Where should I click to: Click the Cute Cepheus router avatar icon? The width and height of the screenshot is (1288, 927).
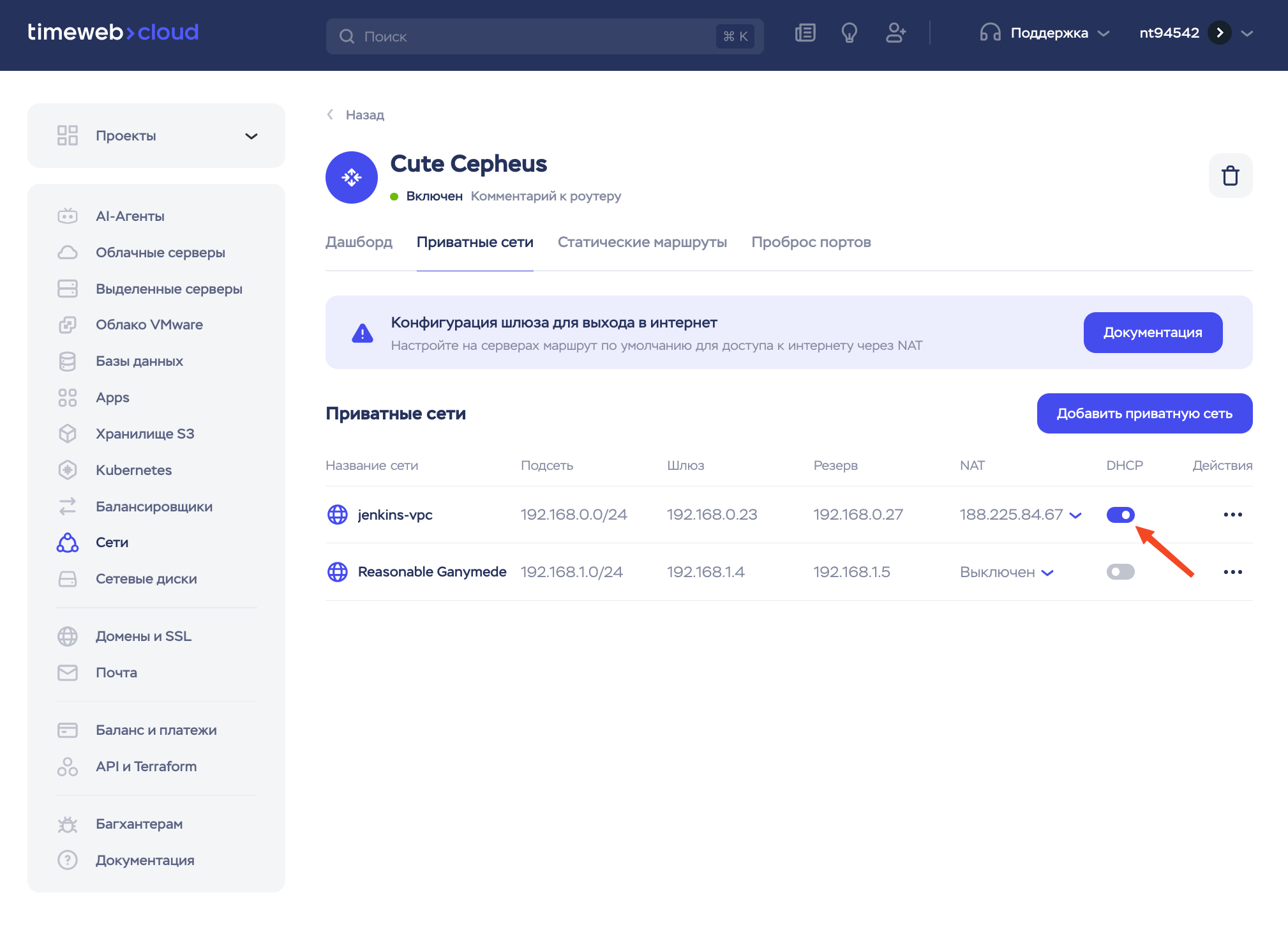[x=352, y=177]
